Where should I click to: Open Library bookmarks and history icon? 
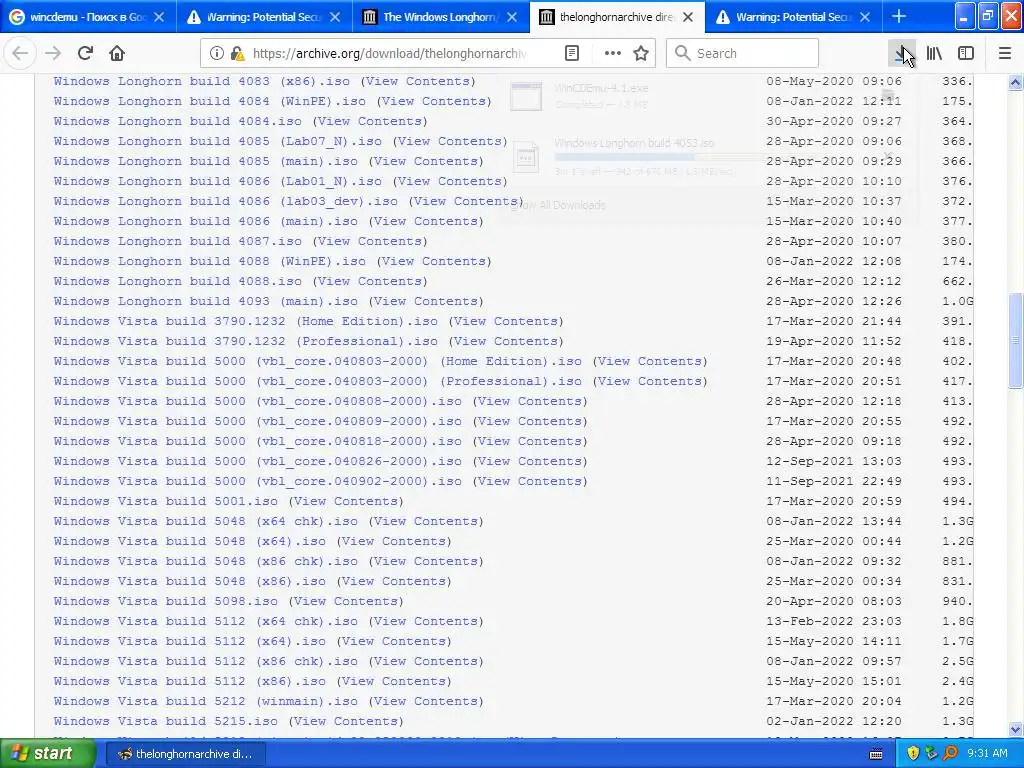(x=934, y=54)
